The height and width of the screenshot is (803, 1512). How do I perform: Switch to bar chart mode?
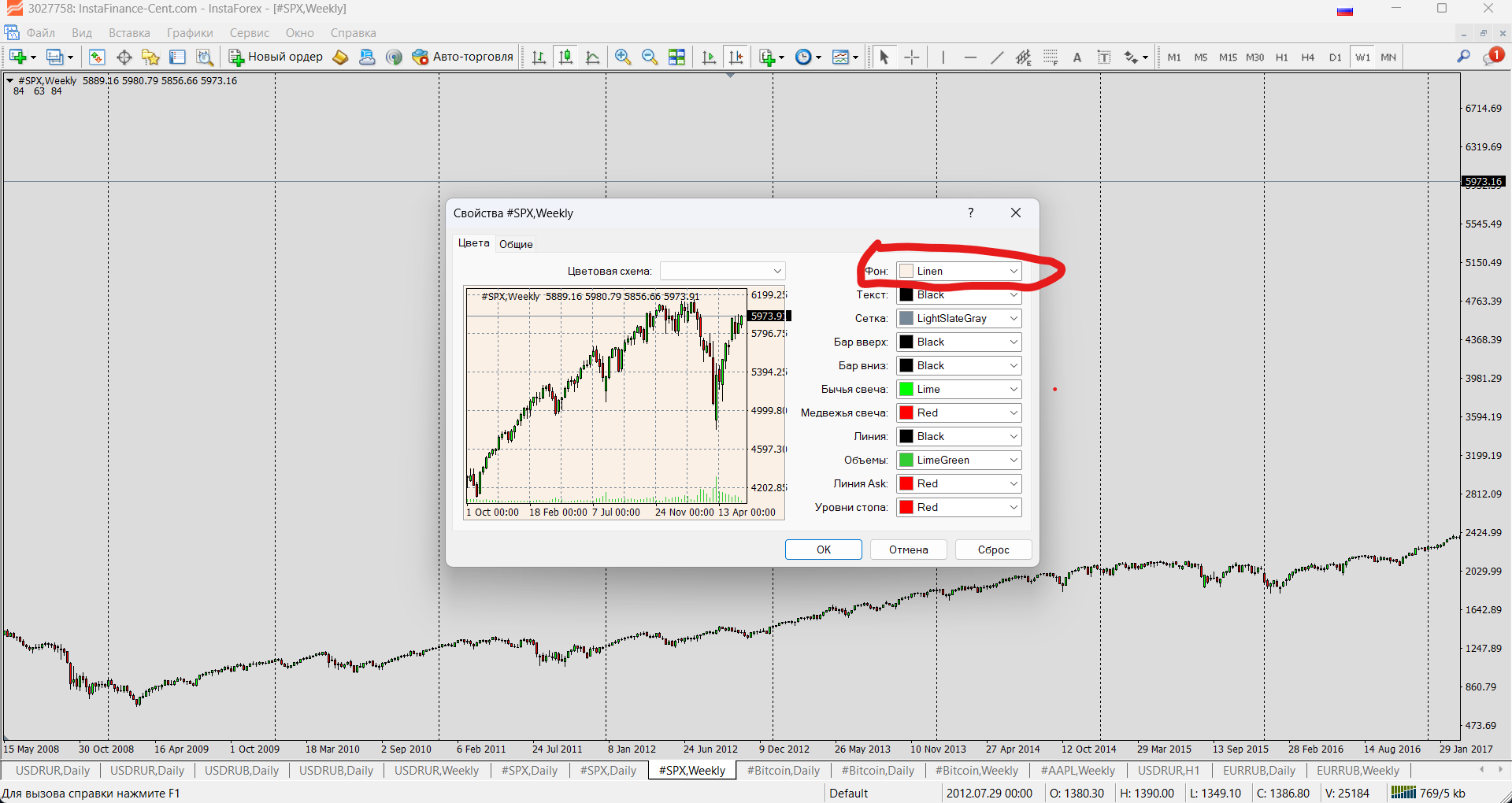pyautogui.click(x=539, y=57)
